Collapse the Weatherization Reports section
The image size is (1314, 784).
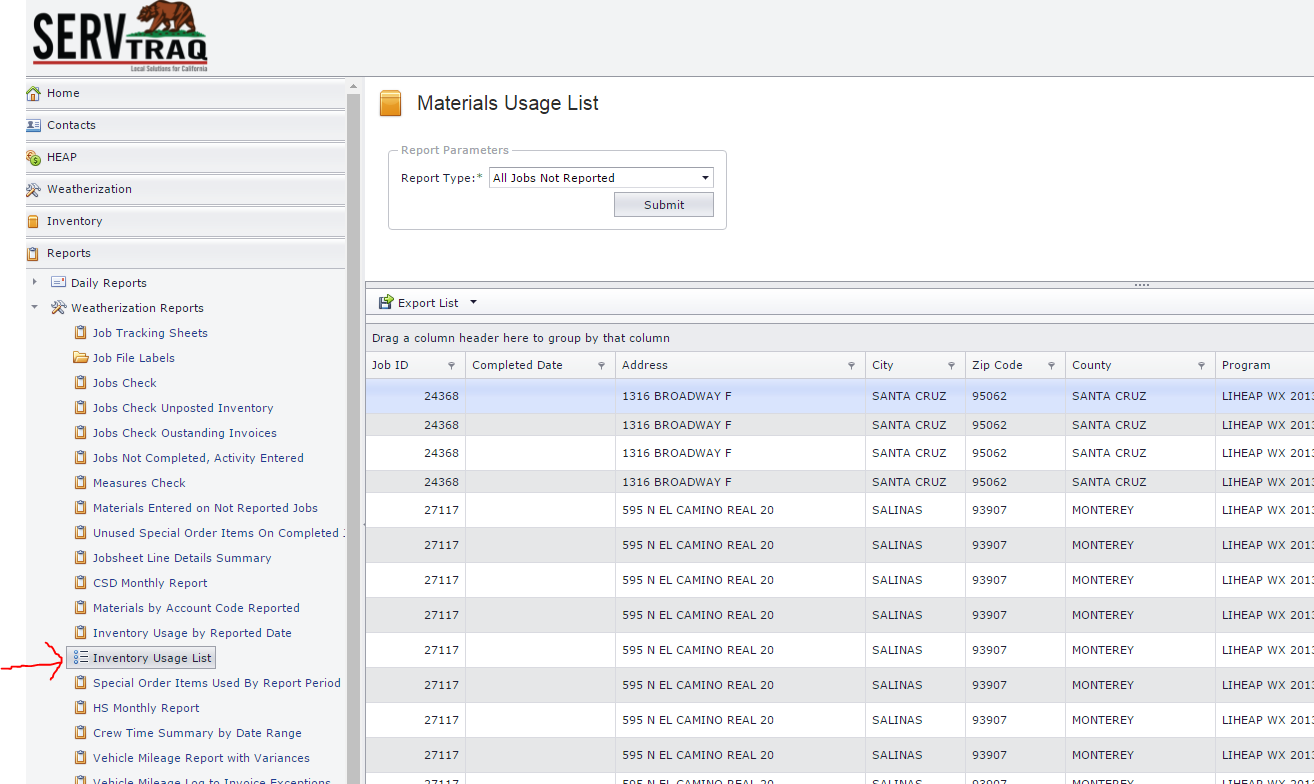[x=36, y=307]
